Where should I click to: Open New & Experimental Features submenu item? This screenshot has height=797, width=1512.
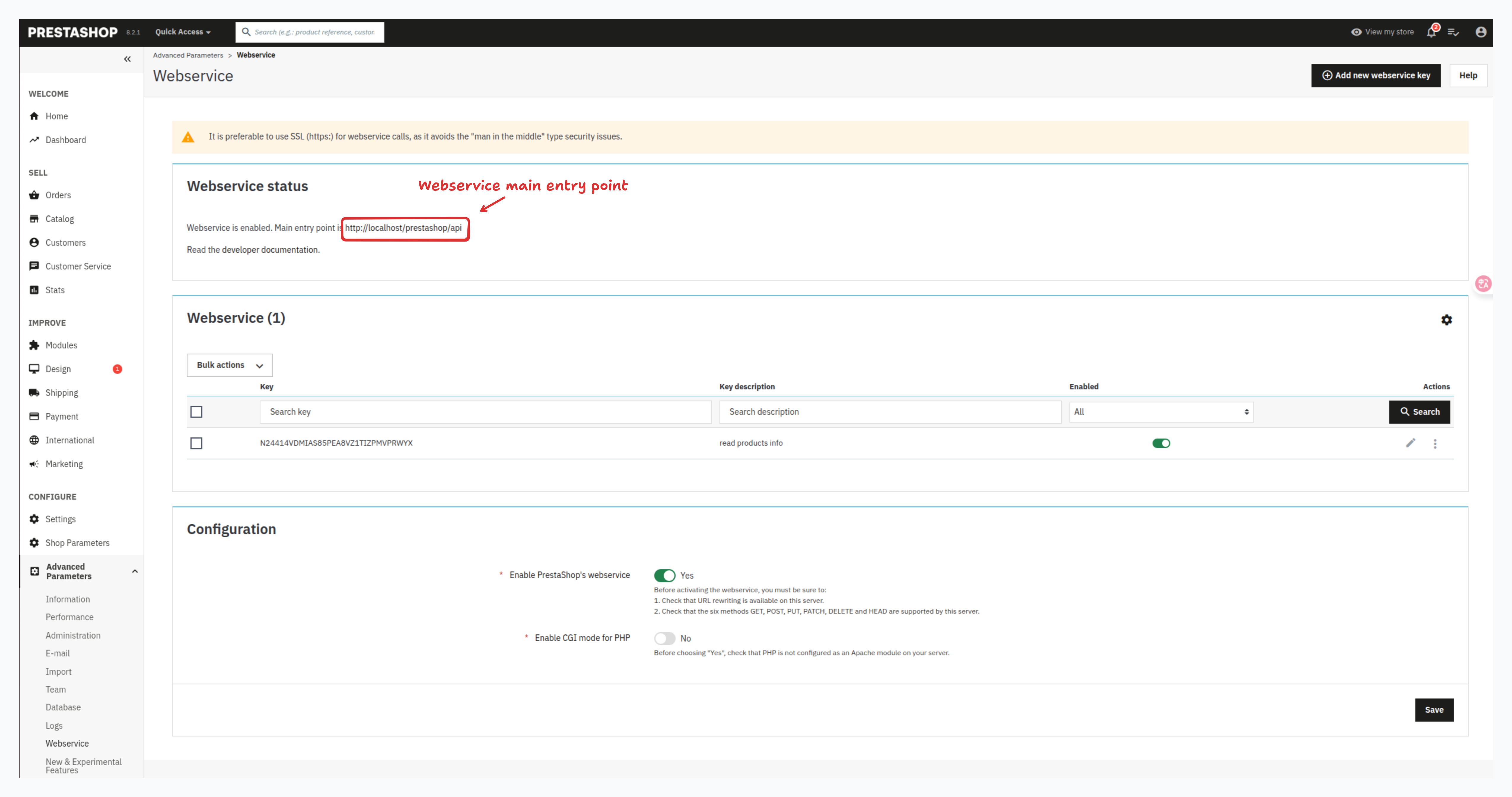coord(83,766)
